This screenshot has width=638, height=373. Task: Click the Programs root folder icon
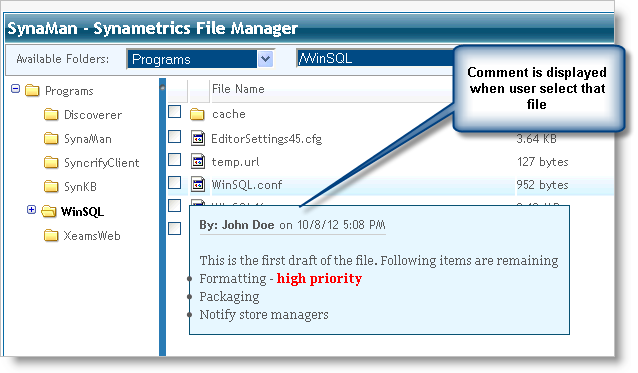tap(32, 90)
